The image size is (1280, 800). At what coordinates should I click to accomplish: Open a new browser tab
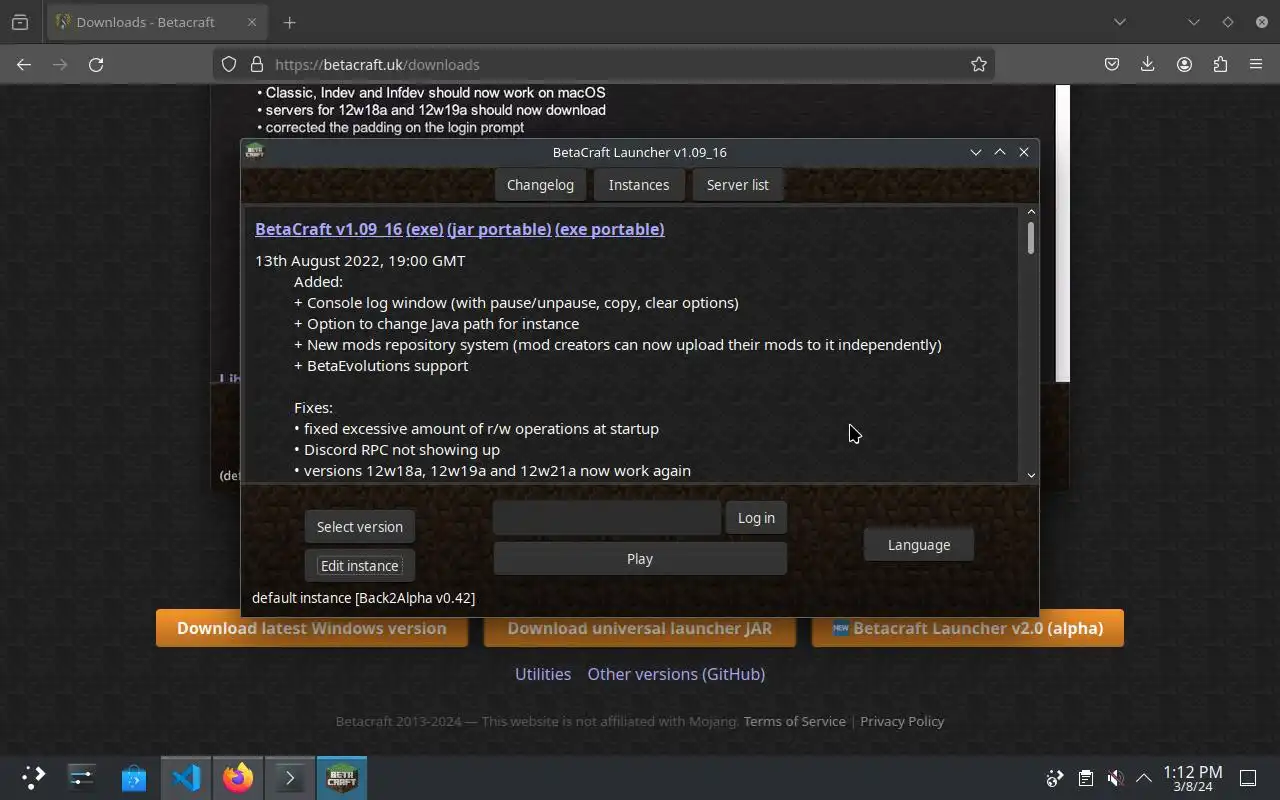click(289, 22)
